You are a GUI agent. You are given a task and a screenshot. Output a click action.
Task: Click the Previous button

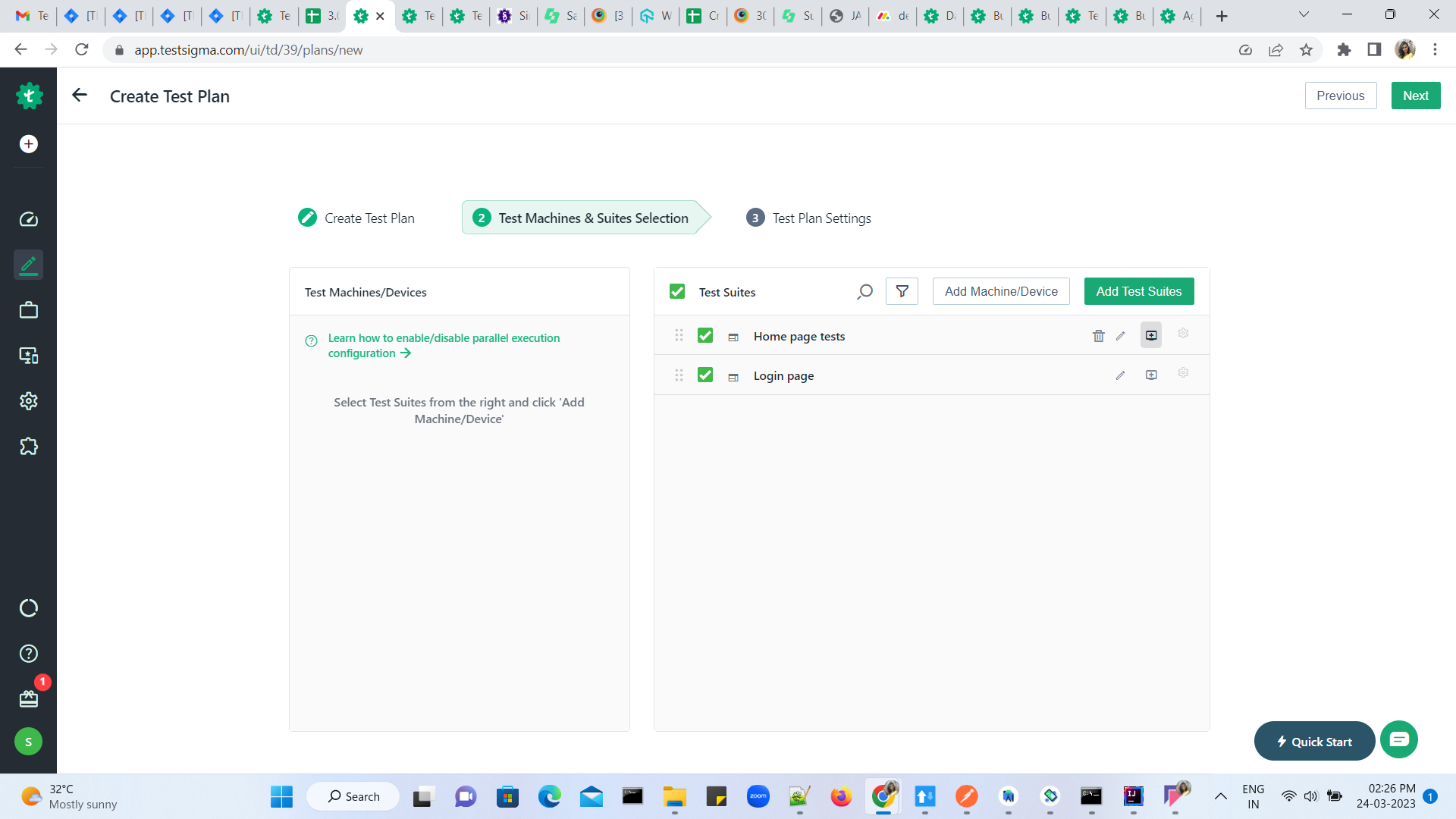point(1340,96)
